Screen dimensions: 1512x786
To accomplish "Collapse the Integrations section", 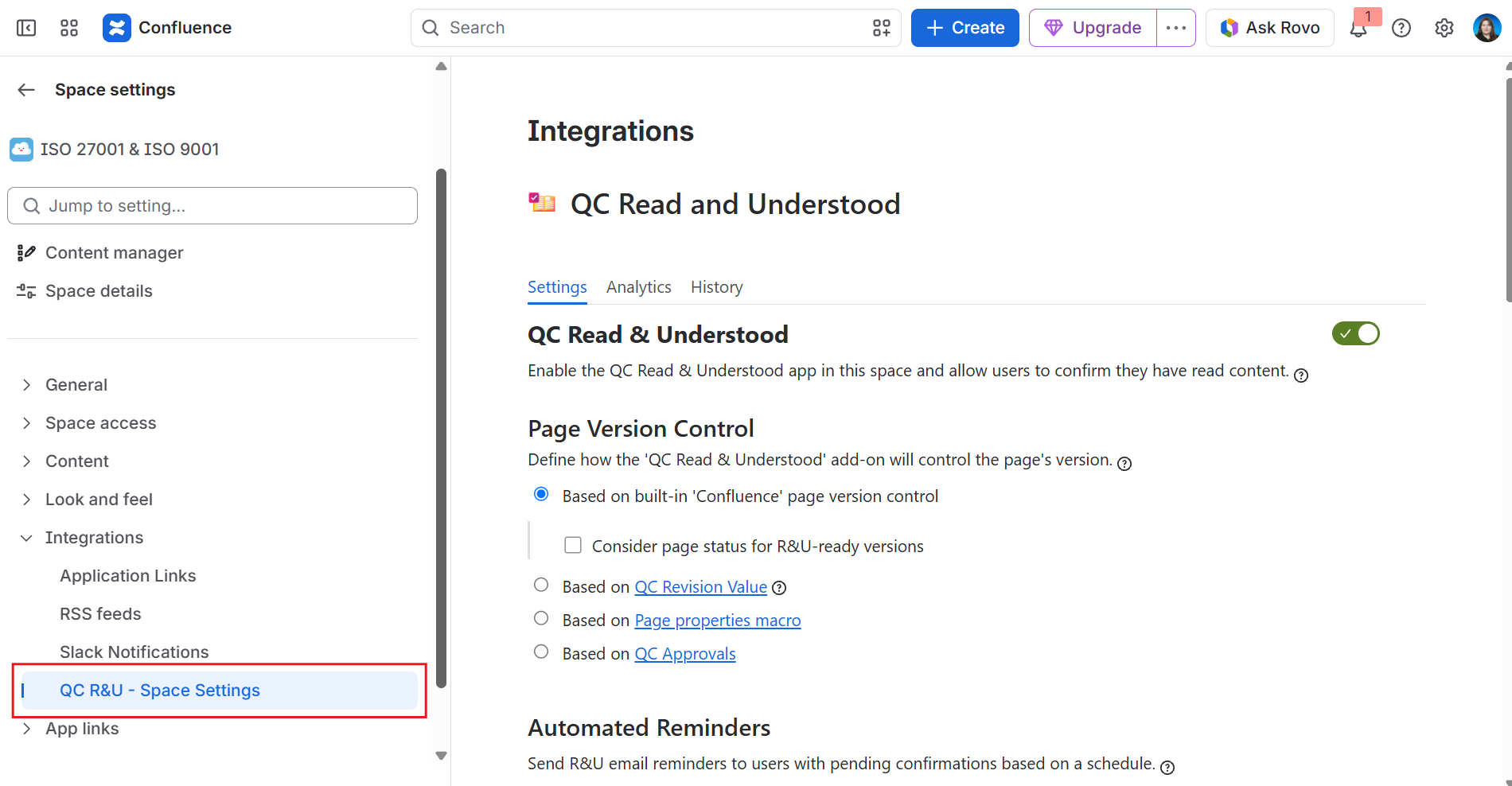I will tap(26, 538).
